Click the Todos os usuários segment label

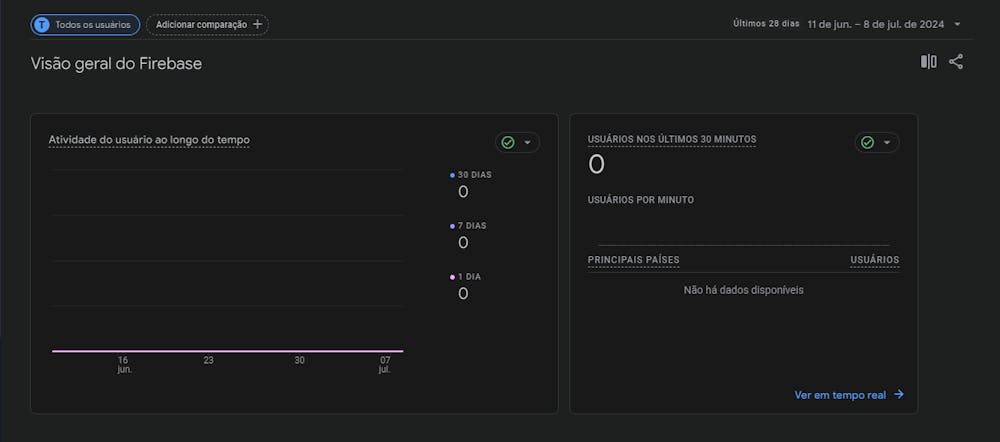point(92,24)
